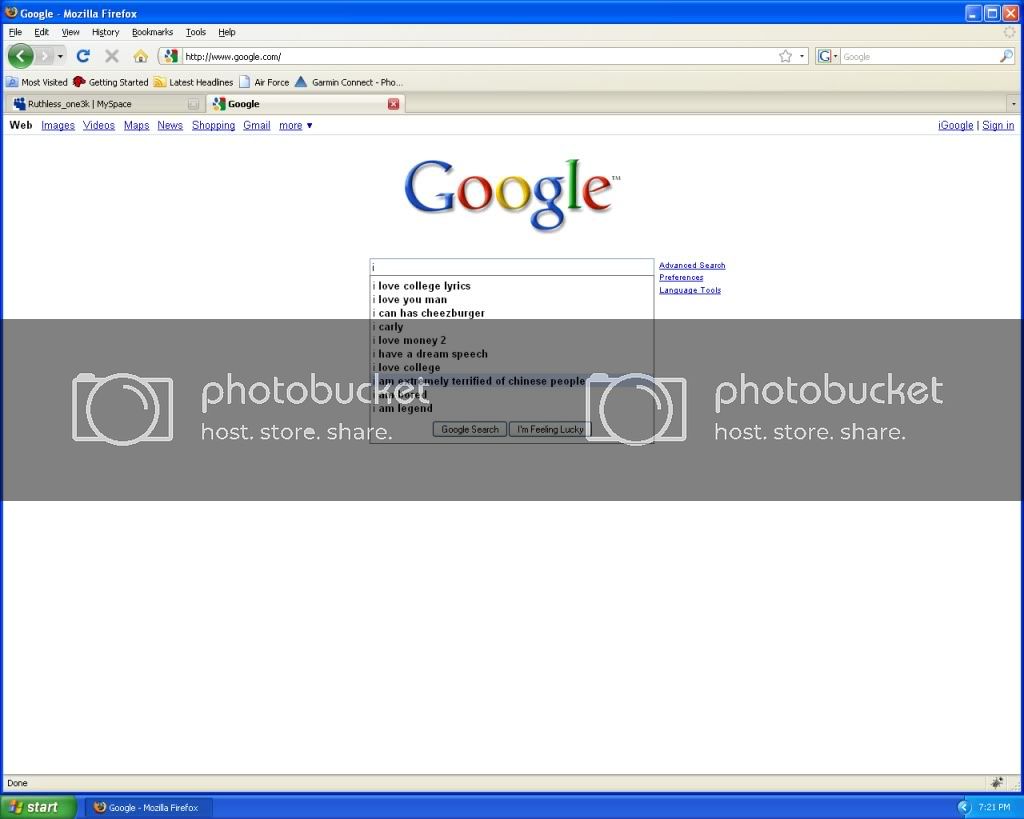Open the Air Force bookmark
Screen dimensions: 1024x819
coord(264,82)
